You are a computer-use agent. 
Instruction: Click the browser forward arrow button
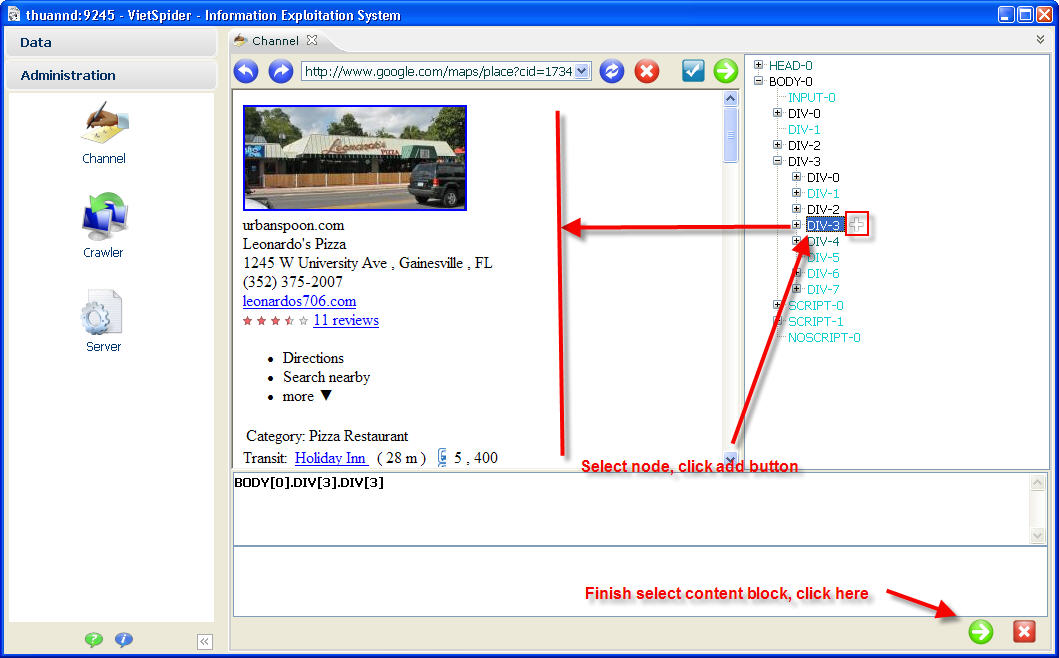tap(281, 71)
